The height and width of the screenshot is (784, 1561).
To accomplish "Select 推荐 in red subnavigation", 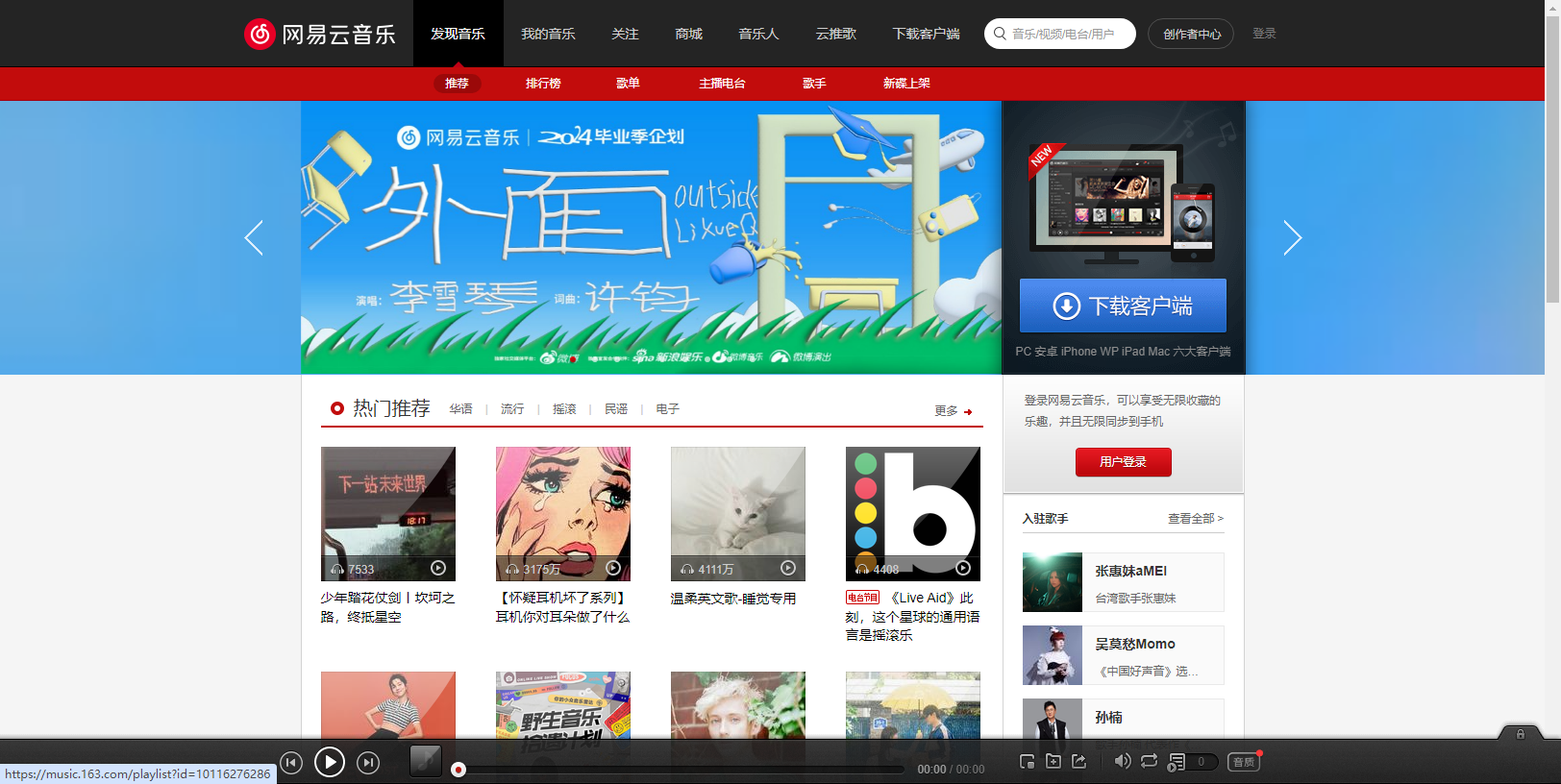I will (457, 84).
